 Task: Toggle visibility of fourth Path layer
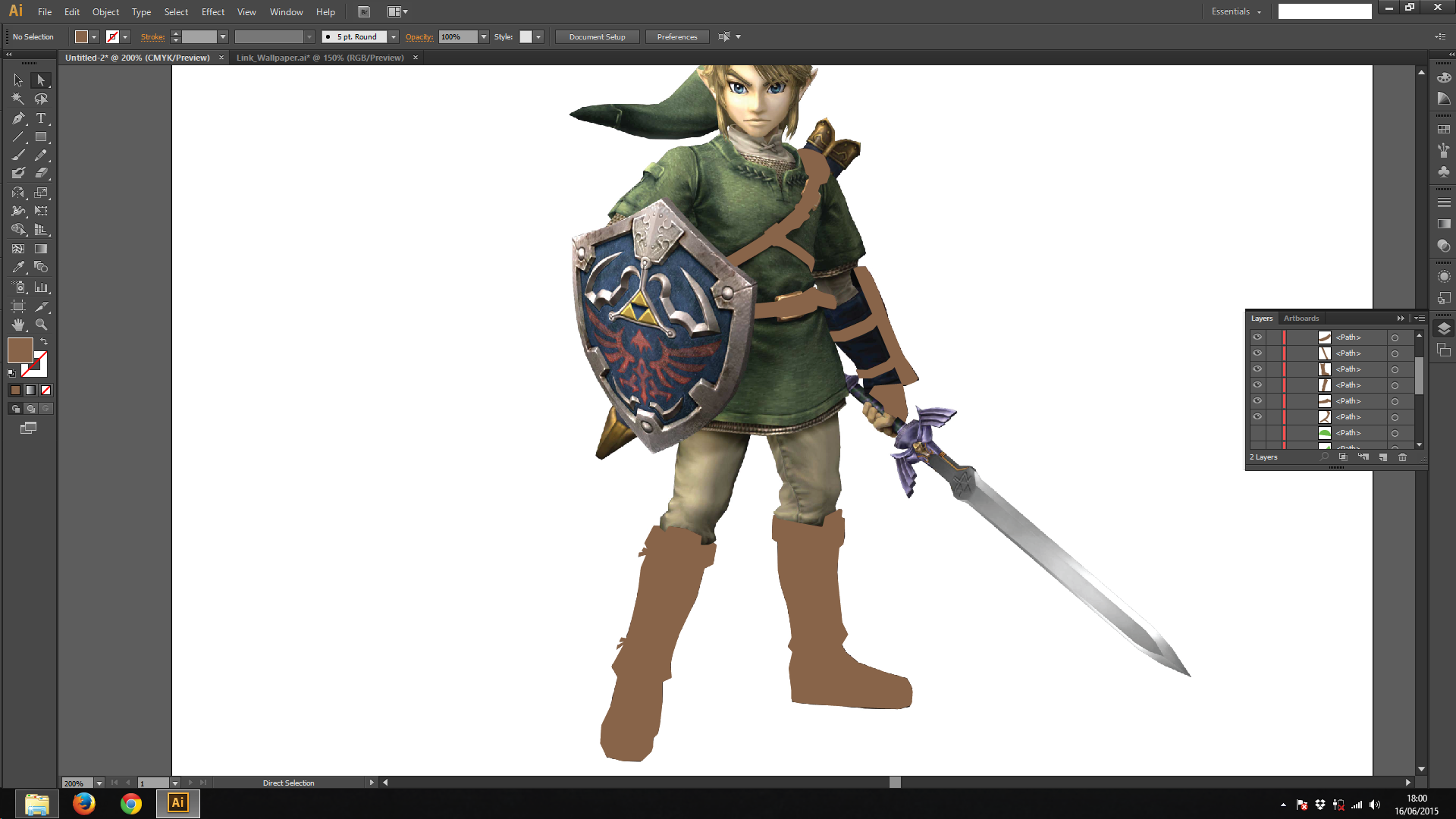[1257, 384]
